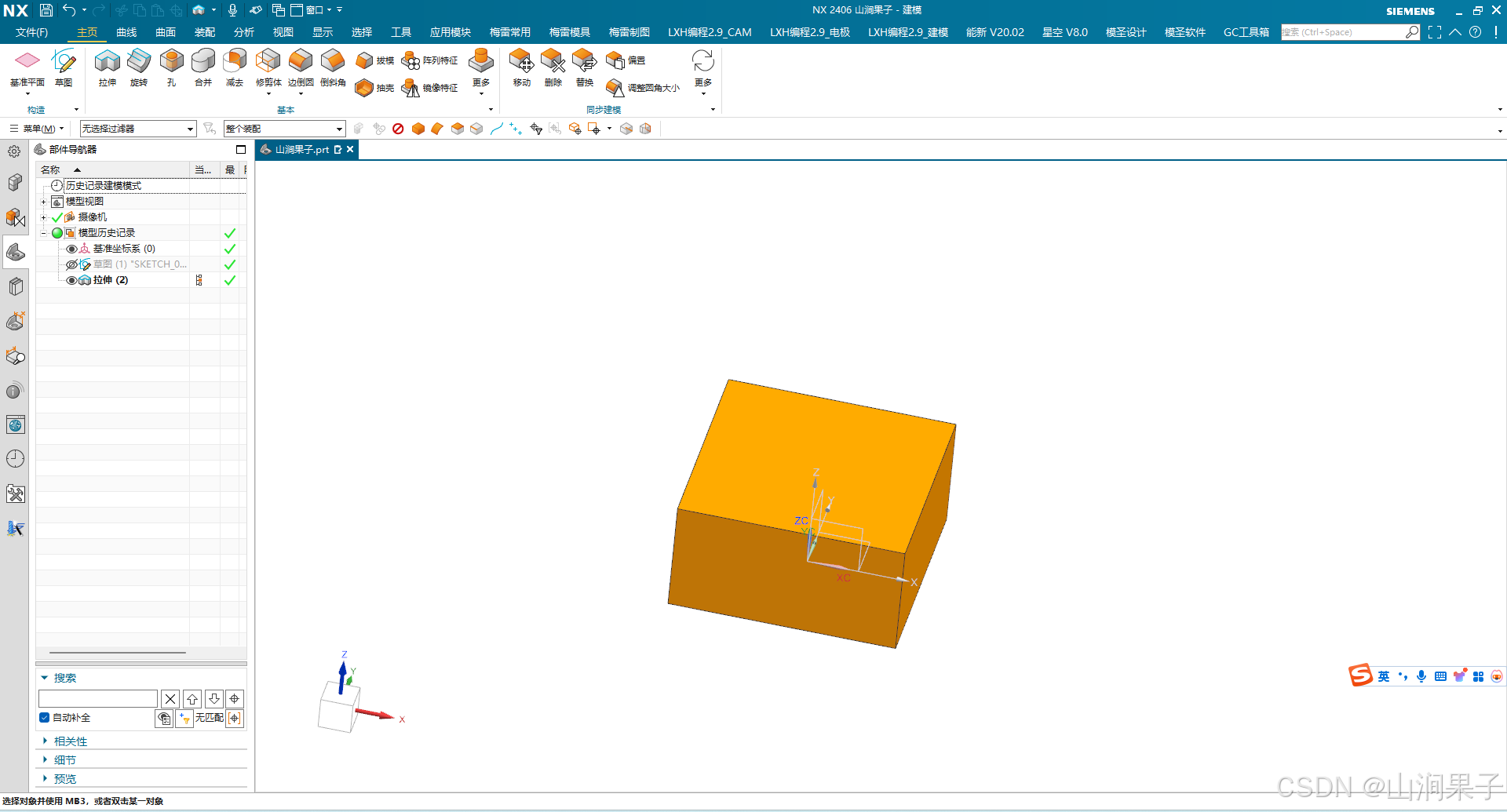Click the 删除 delete face tool
Viewport: 1507px width, 812px height.
click(x=553, y=67)
